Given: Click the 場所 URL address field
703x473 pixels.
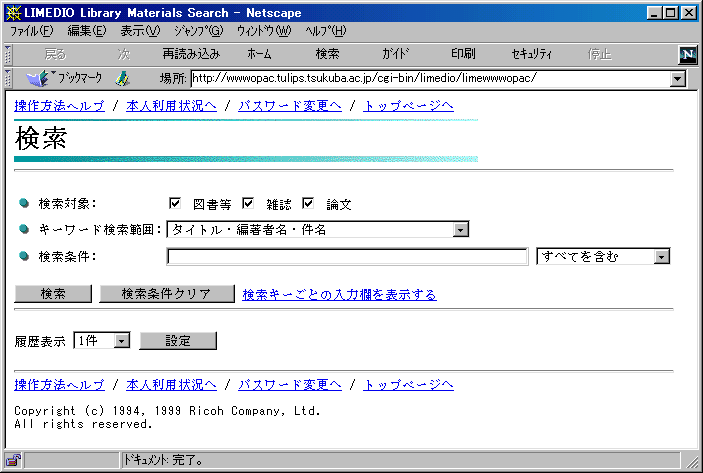Looking at the screenshot, I should coord(430,79).
